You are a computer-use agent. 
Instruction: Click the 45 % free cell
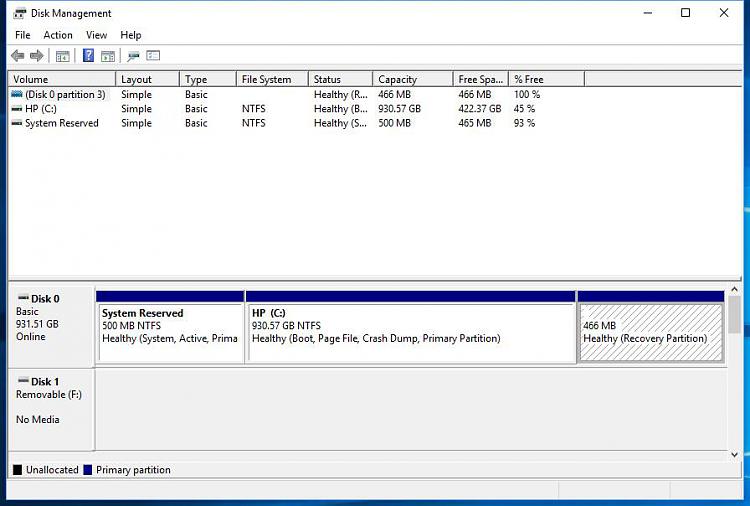pos(524,109)
